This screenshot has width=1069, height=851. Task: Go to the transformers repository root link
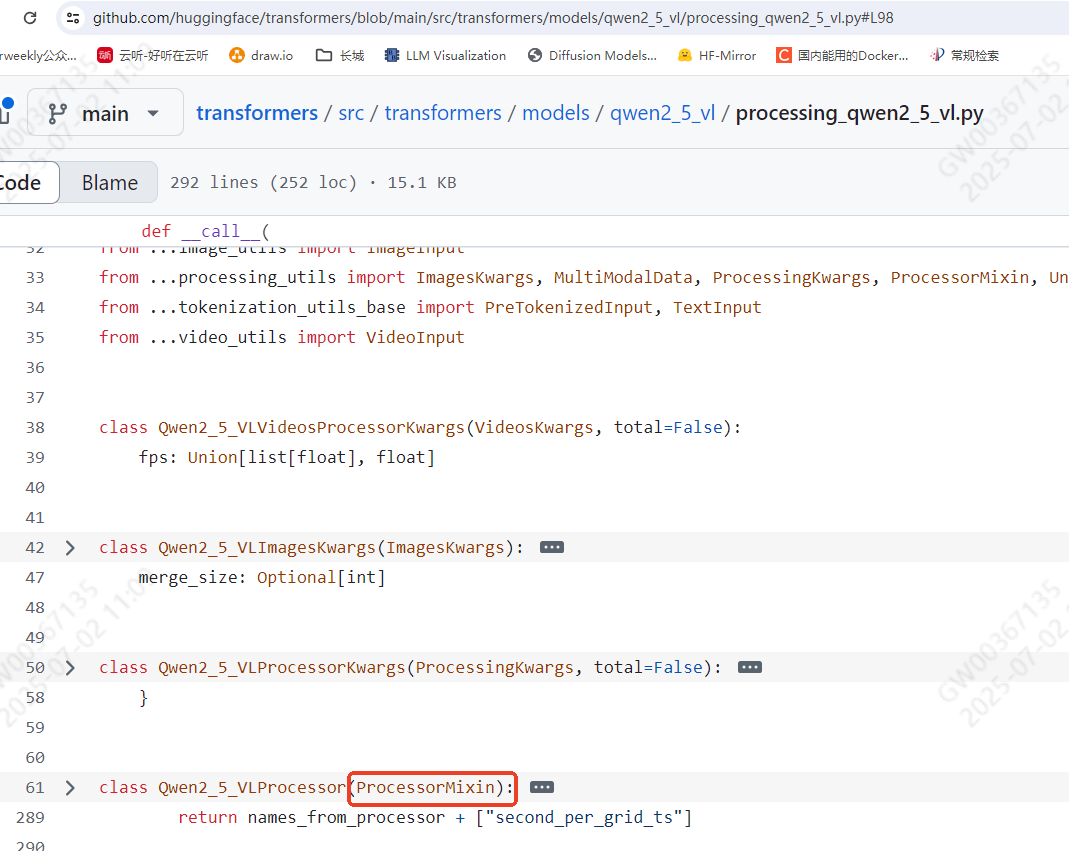(257, 113)
